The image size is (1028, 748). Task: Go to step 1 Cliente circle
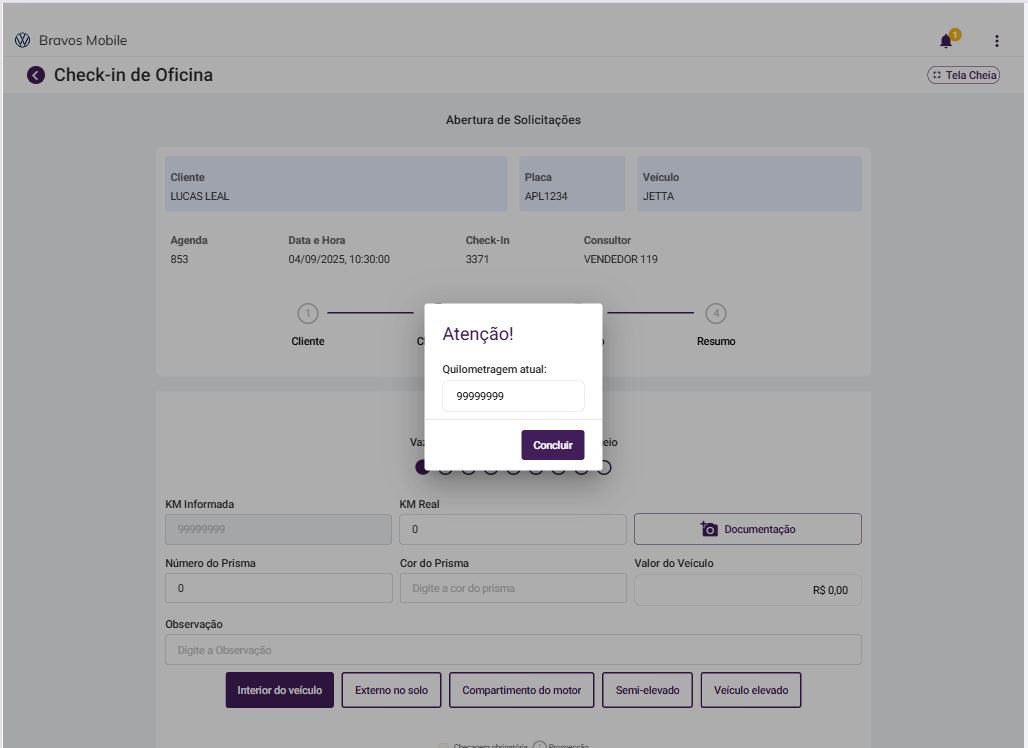[308, 314]
